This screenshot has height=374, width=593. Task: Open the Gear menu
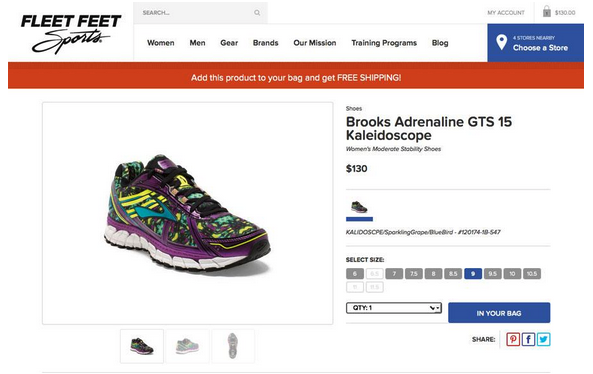point(229,43)
